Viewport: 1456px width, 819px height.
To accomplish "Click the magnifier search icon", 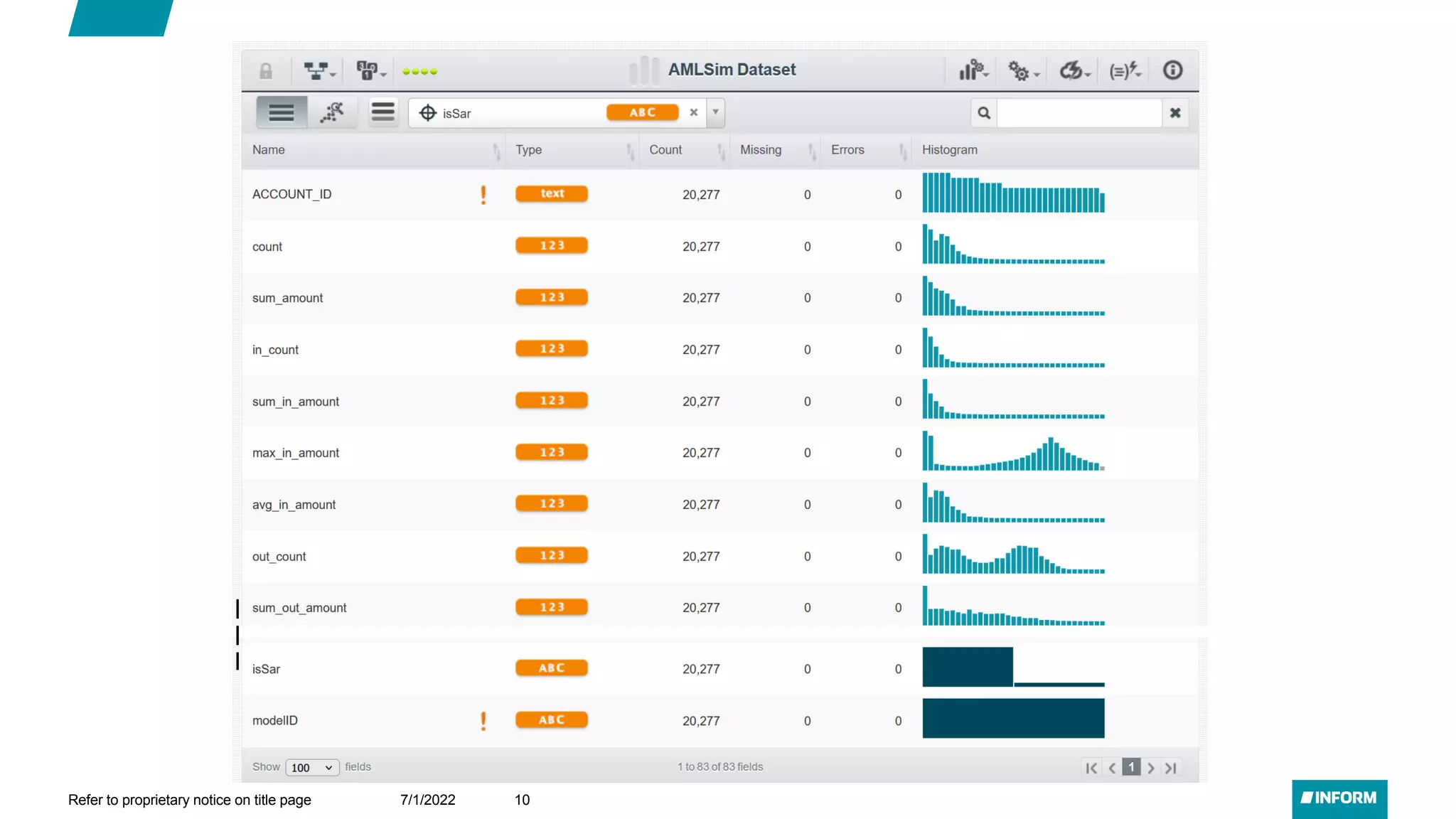I will (x=984, y=113).
